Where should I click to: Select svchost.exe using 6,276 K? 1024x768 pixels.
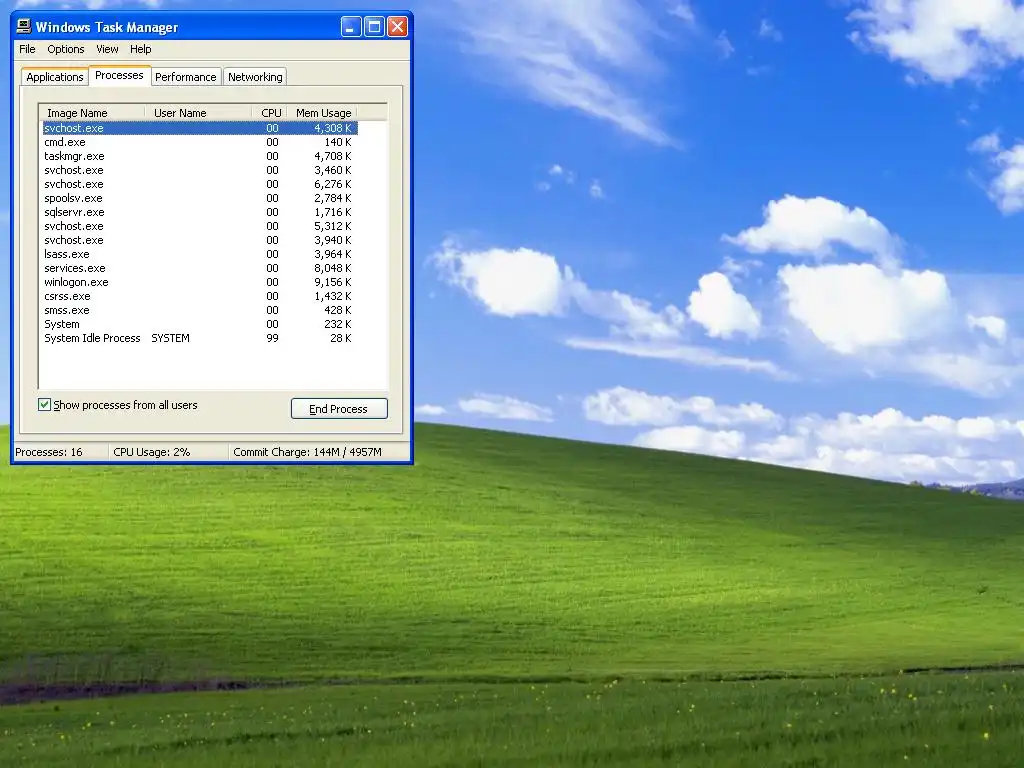(x=200, y=184)
